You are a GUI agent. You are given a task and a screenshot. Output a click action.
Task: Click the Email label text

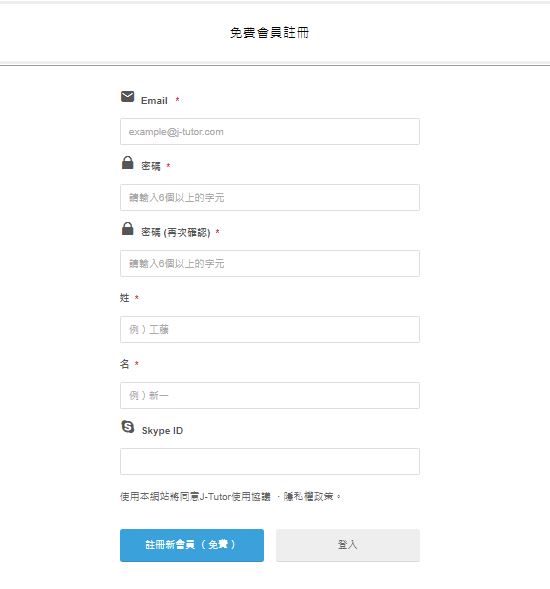(154, 101)
